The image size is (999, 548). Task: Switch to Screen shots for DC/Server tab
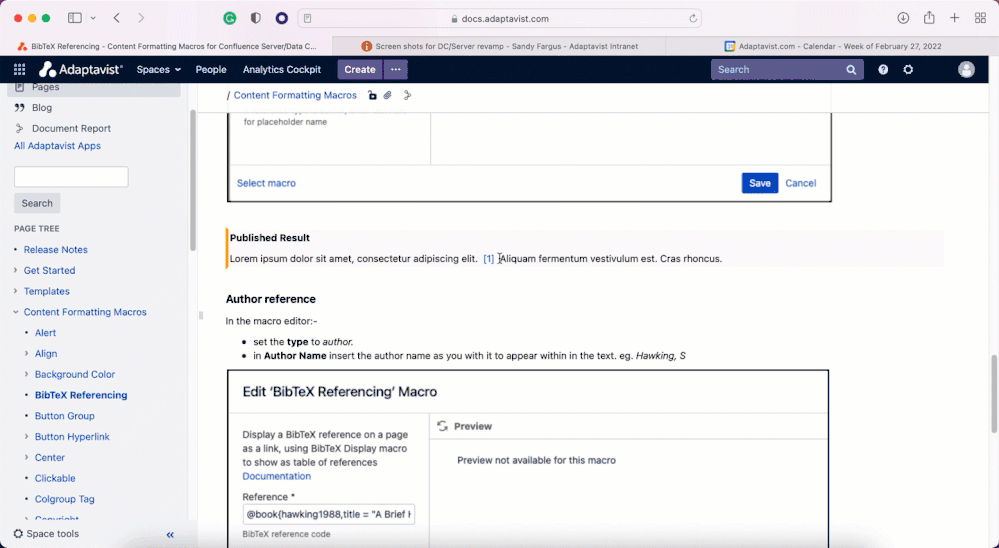click(x=500, y=46)
